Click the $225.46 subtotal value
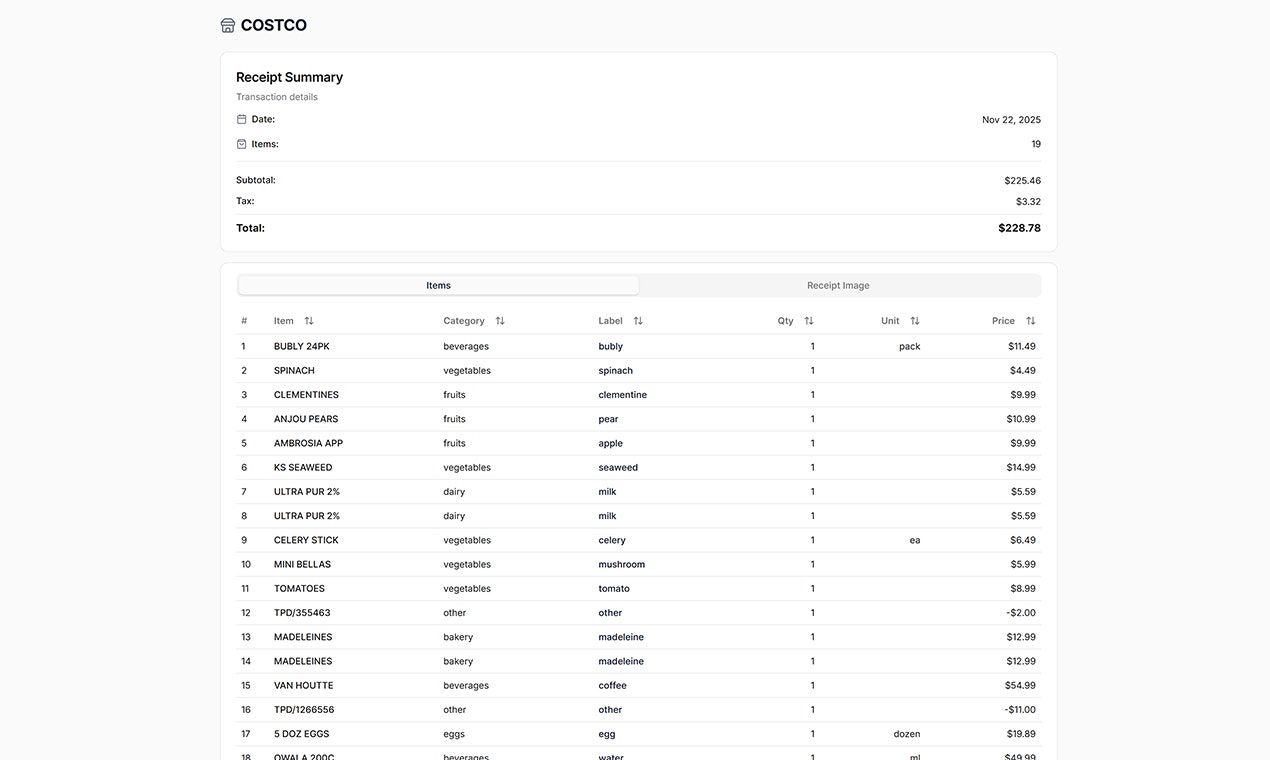Viewport: 1270px width, 760px height. (1022, 181)
